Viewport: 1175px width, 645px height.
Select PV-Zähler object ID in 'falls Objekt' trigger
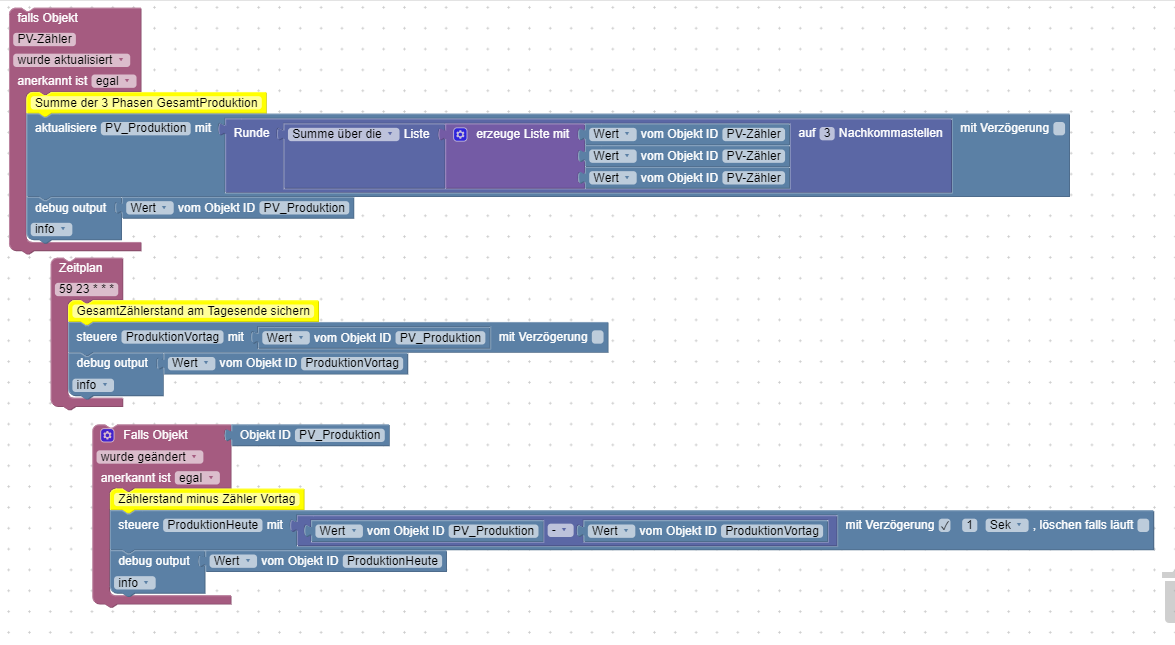tap(45, 39)
